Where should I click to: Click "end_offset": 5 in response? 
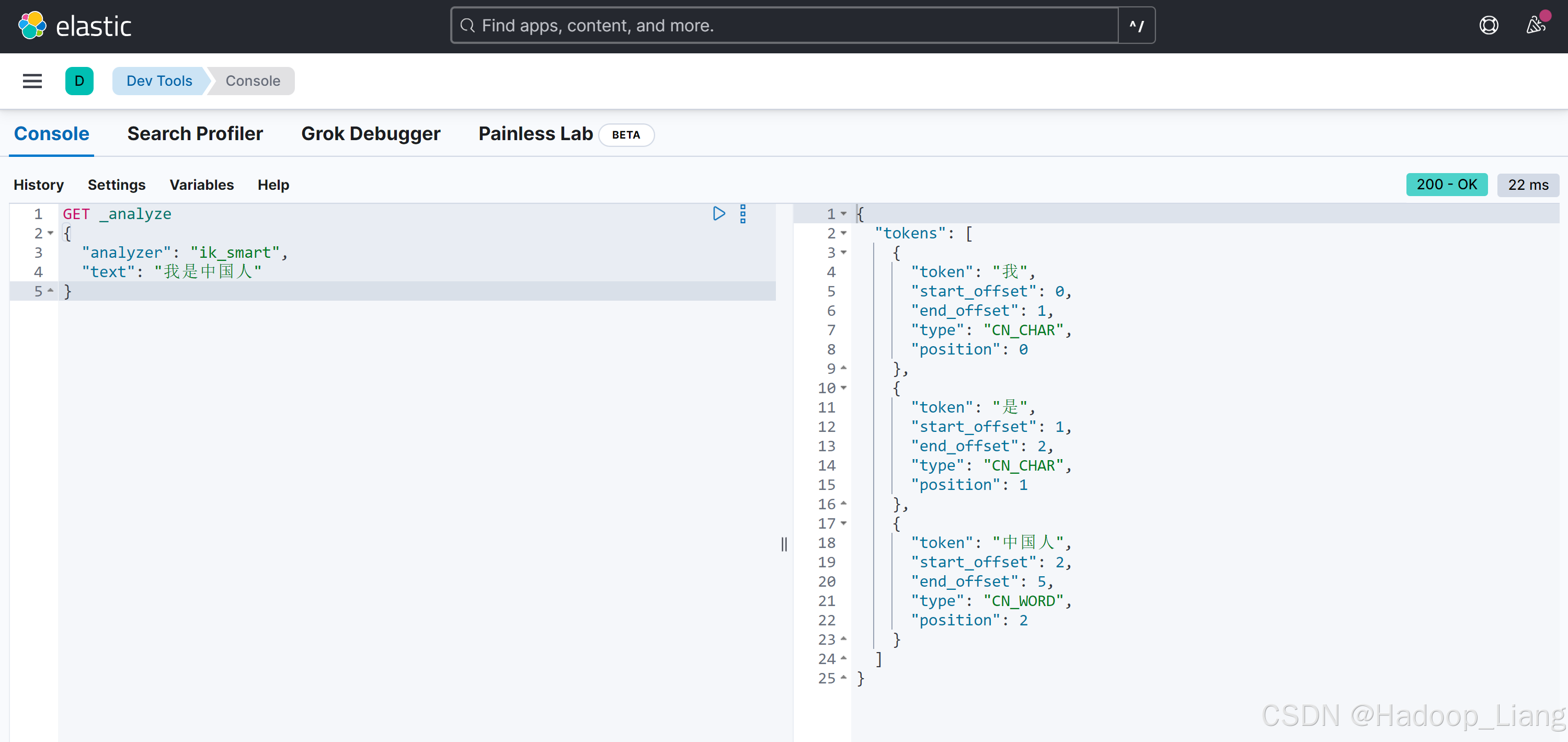click(x=978, y=581)
